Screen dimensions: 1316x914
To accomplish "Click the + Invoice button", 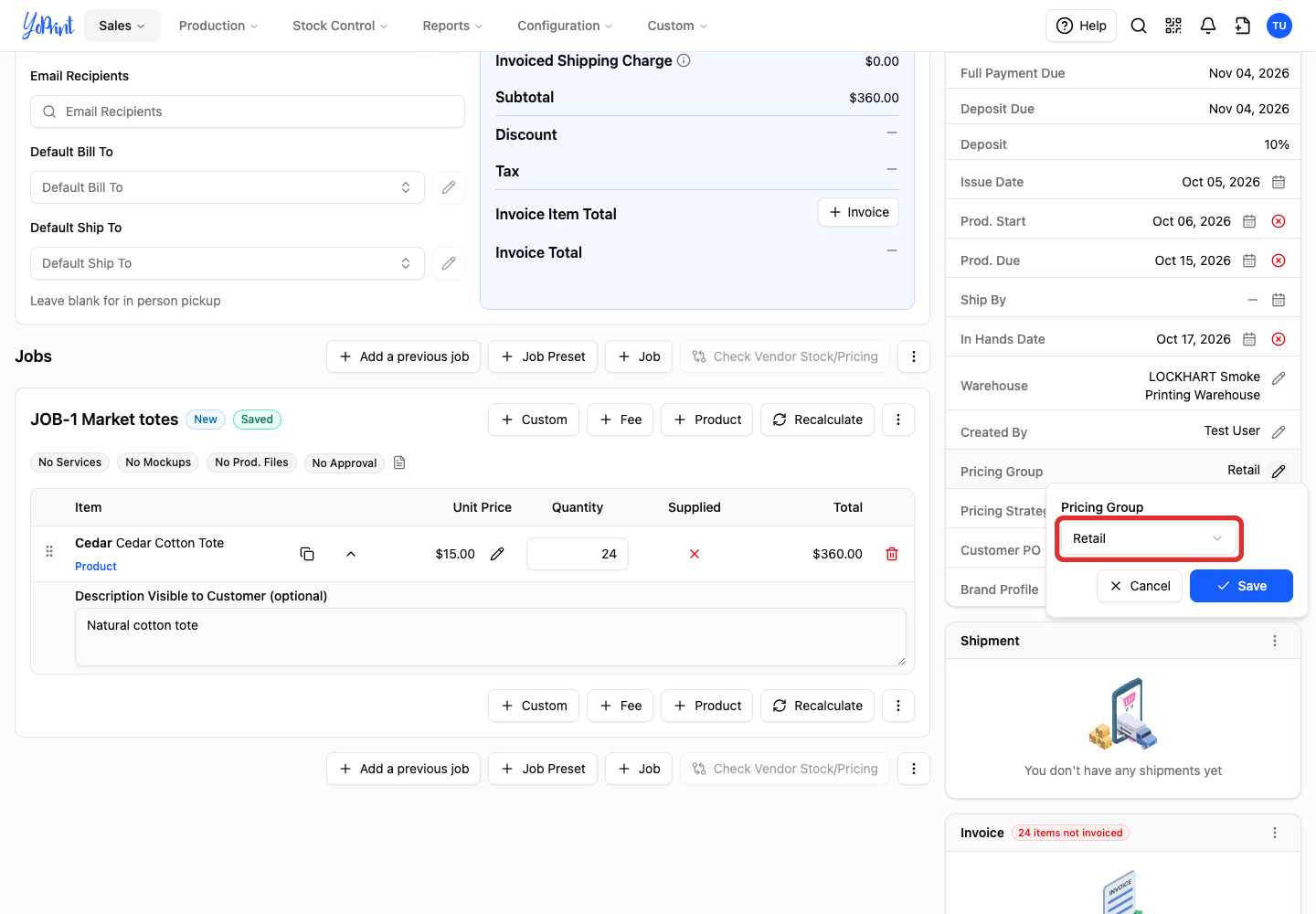I will (x=858, y=212).
